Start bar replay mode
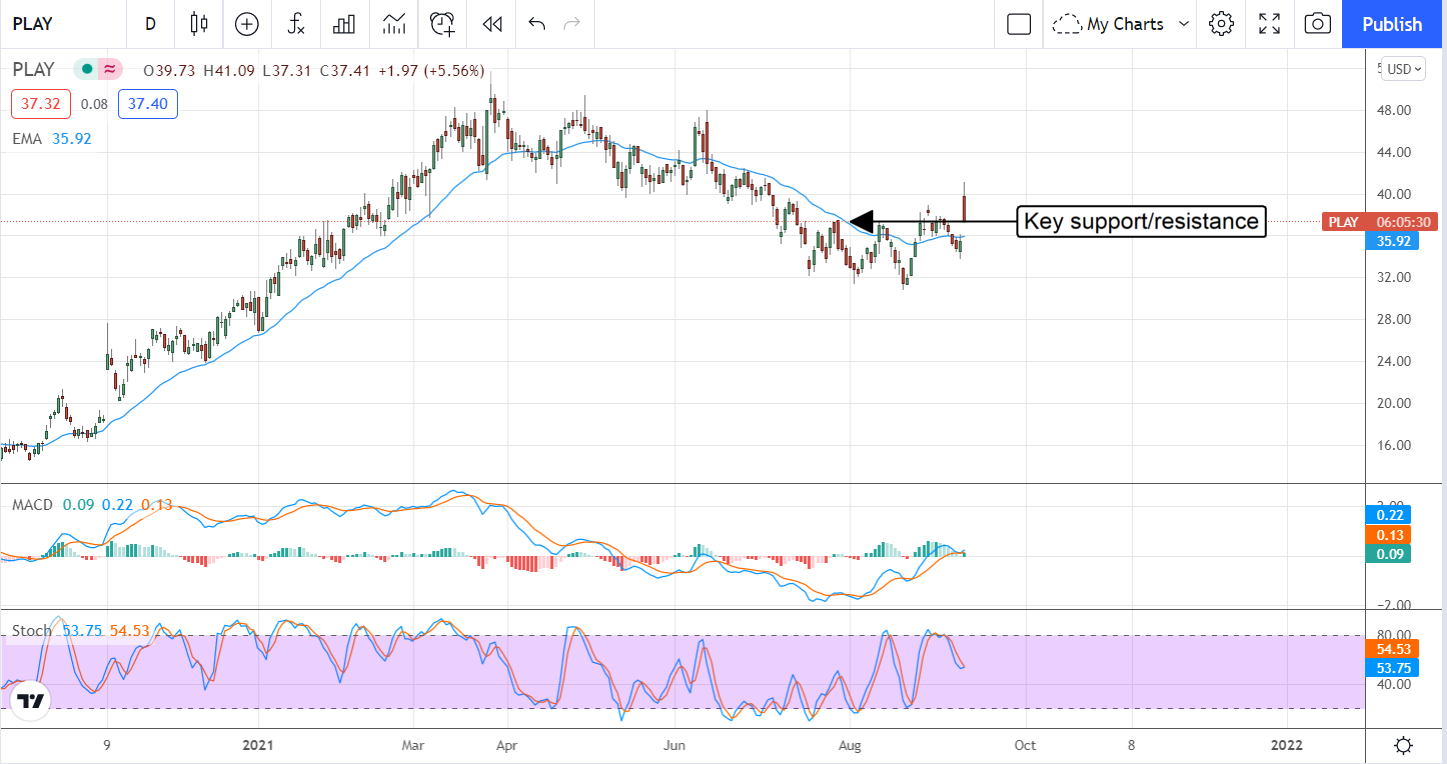 (491, 24)
